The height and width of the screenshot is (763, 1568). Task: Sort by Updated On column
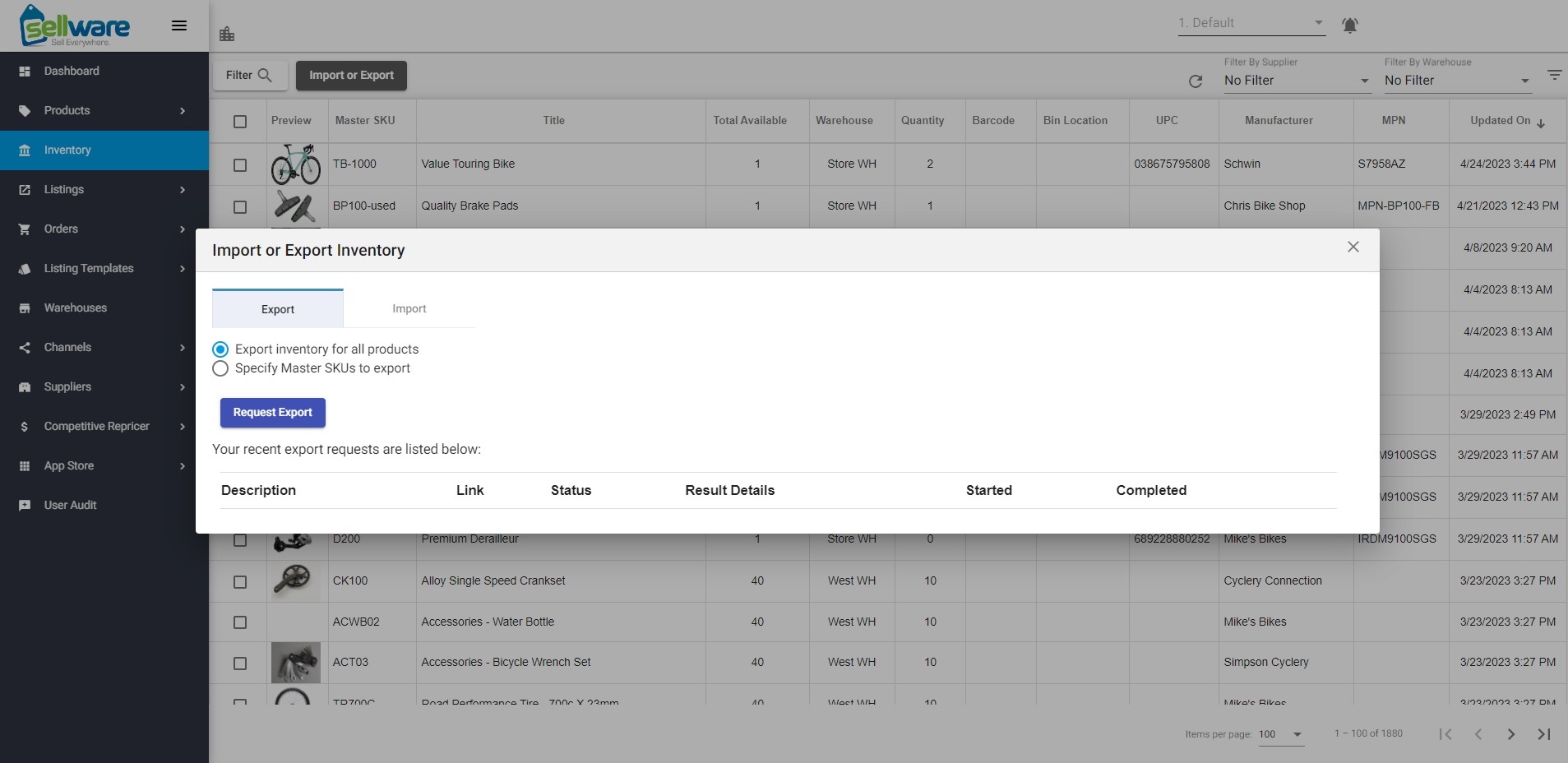pyautogui.click(x=1507, y=121)
